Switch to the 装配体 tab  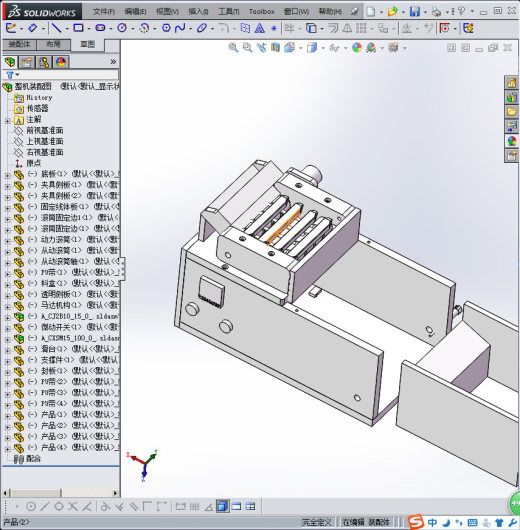coord(19,44)
